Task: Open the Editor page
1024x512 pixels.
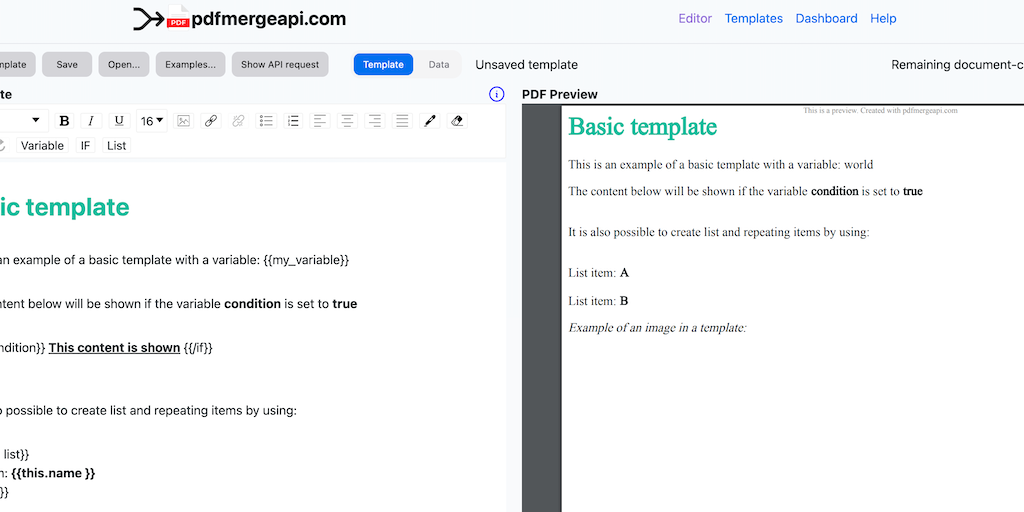Action: (695, 18)
